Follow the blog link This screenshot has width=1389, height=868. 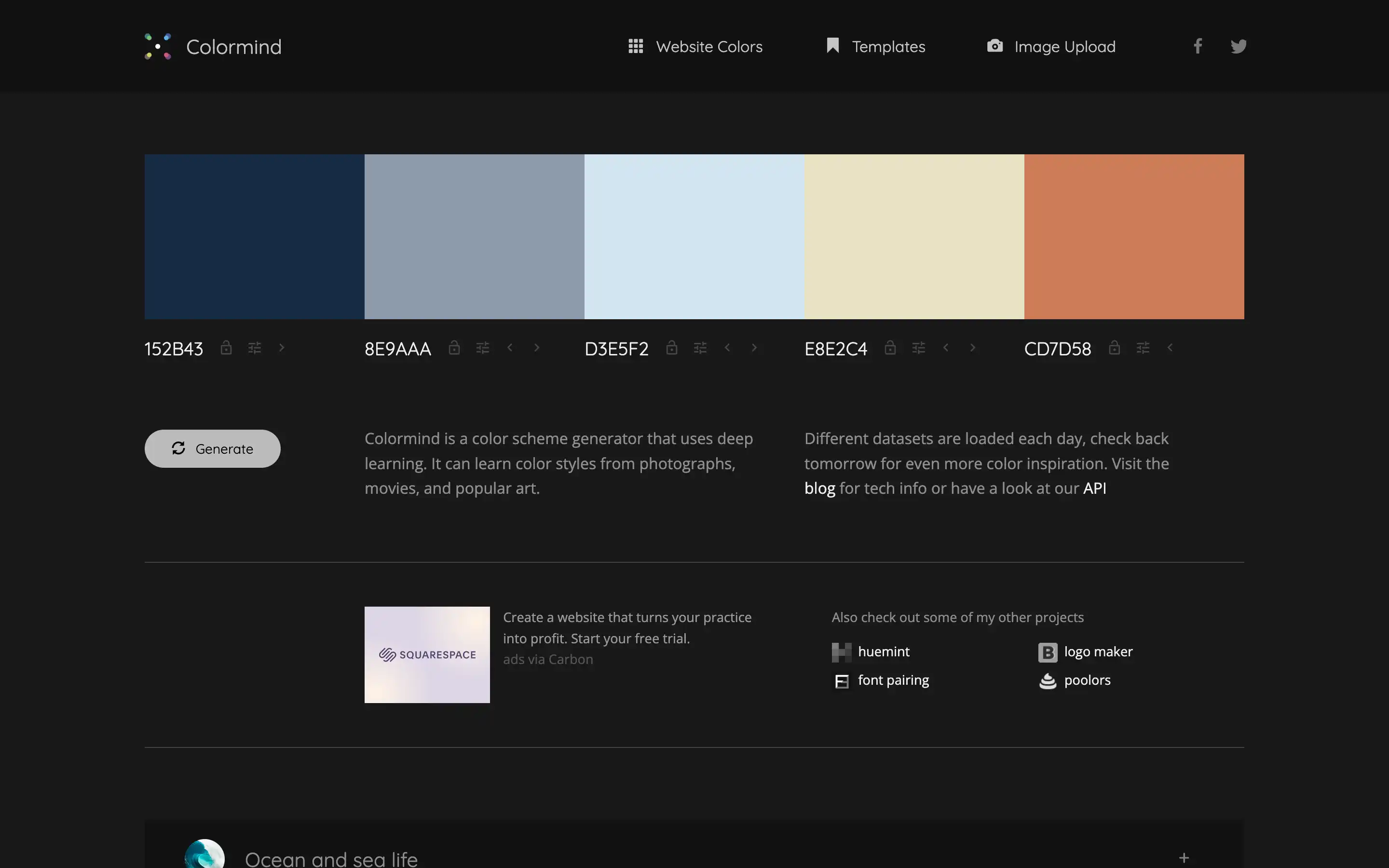819,488
